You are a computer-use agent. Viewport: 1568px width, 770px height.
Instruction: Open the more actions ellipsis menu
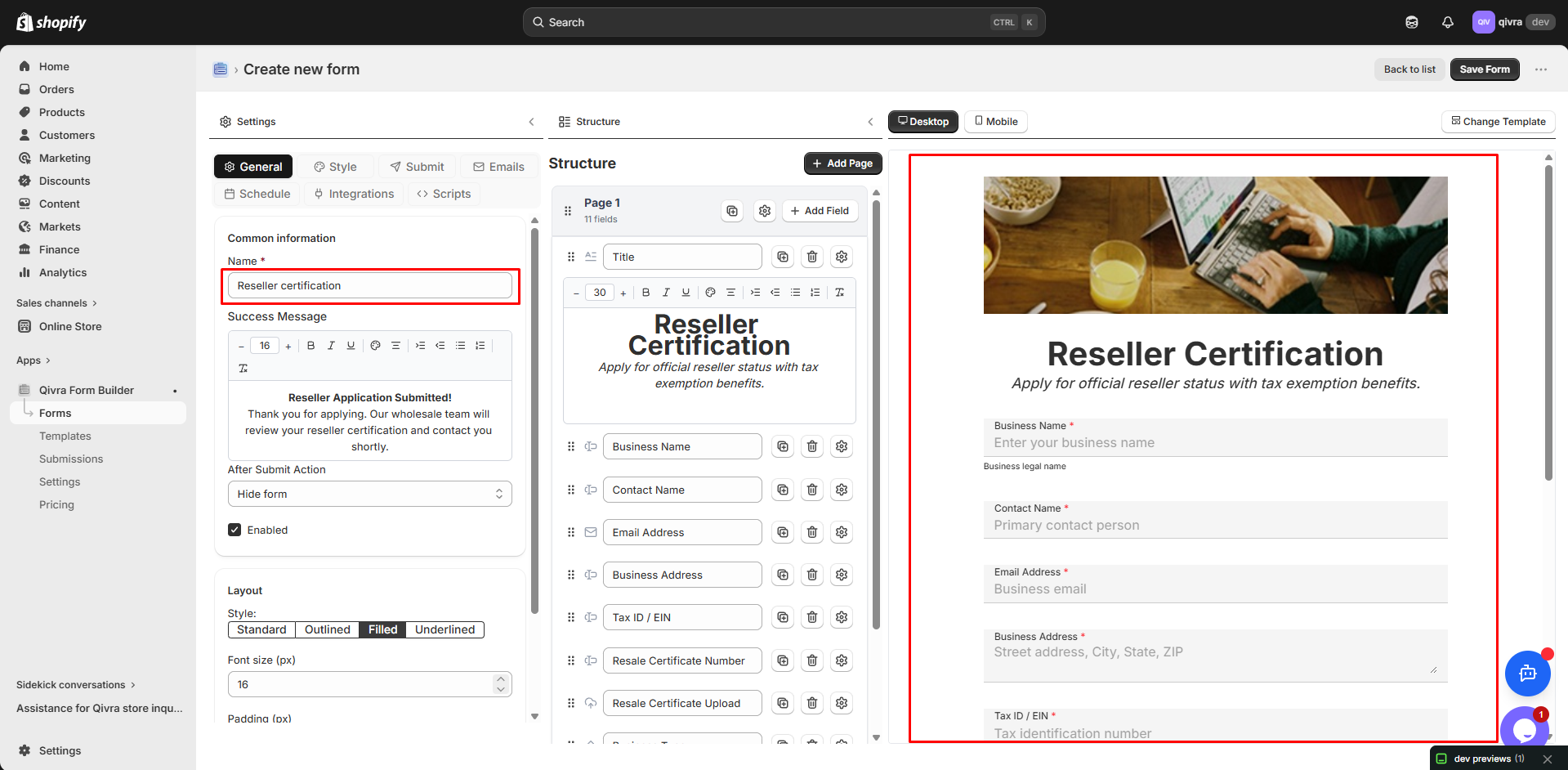(1541, 69)
